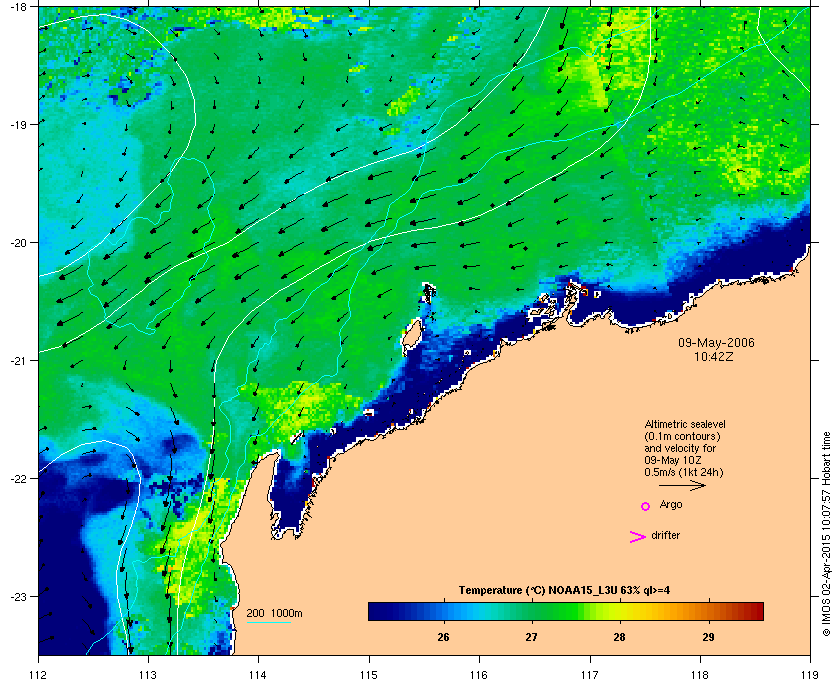Click the 'and velocity for' legend line
This screenshot has width=840, height=680.
(x=680, y=448)
